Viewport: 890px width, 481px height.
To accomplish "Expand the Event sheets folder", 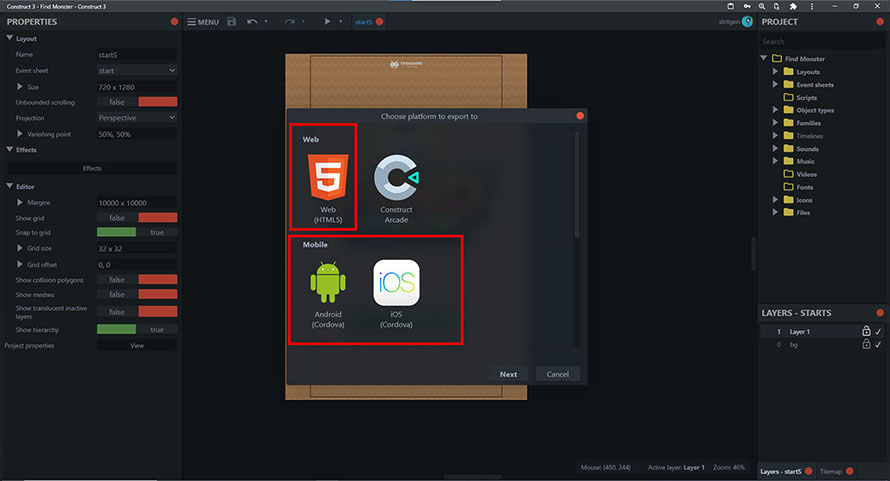I will tap(775, 84).
